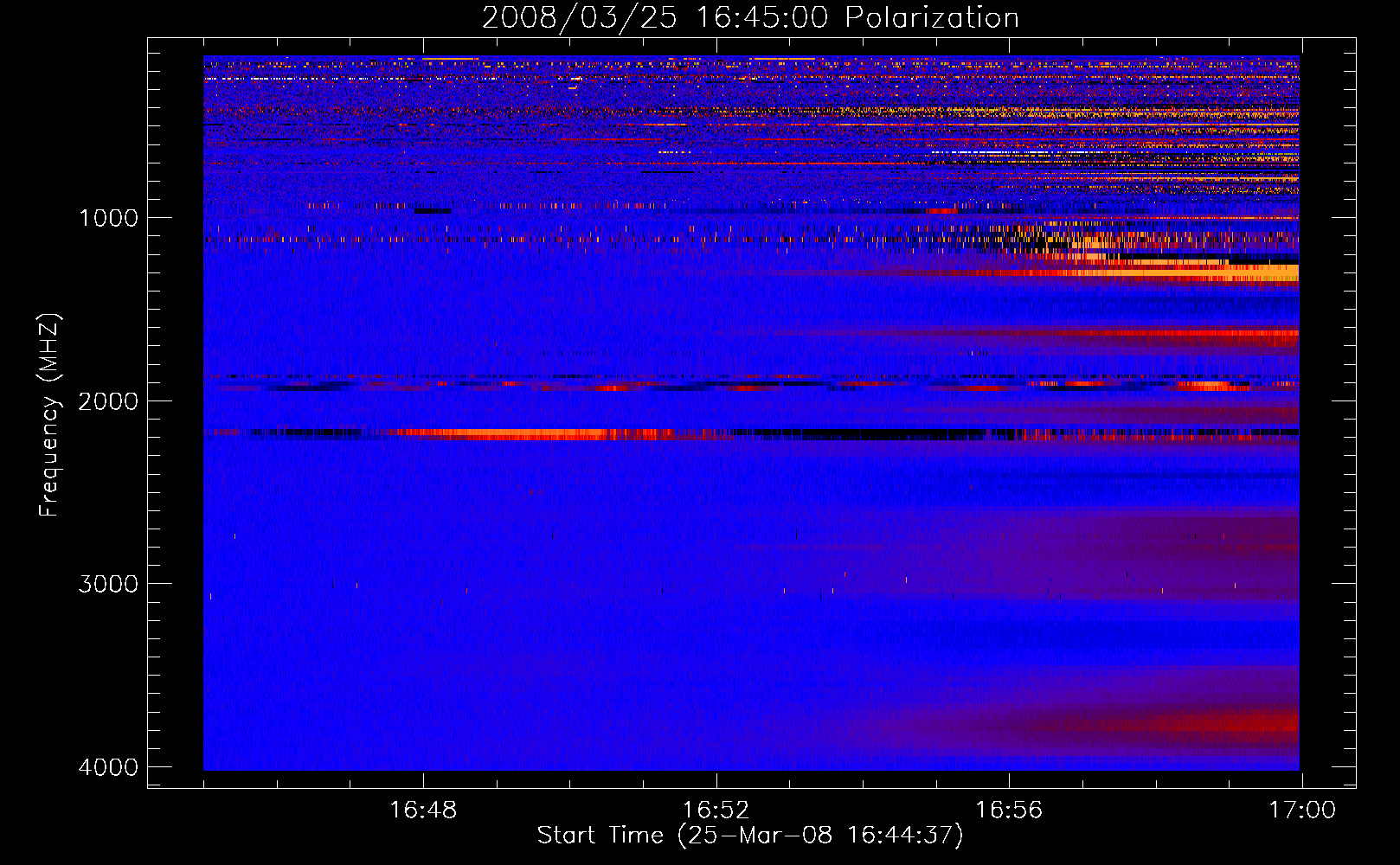Screen dimensions: 1400x865
Task: Click the 17:00 time tick label
Action: 1301,811
